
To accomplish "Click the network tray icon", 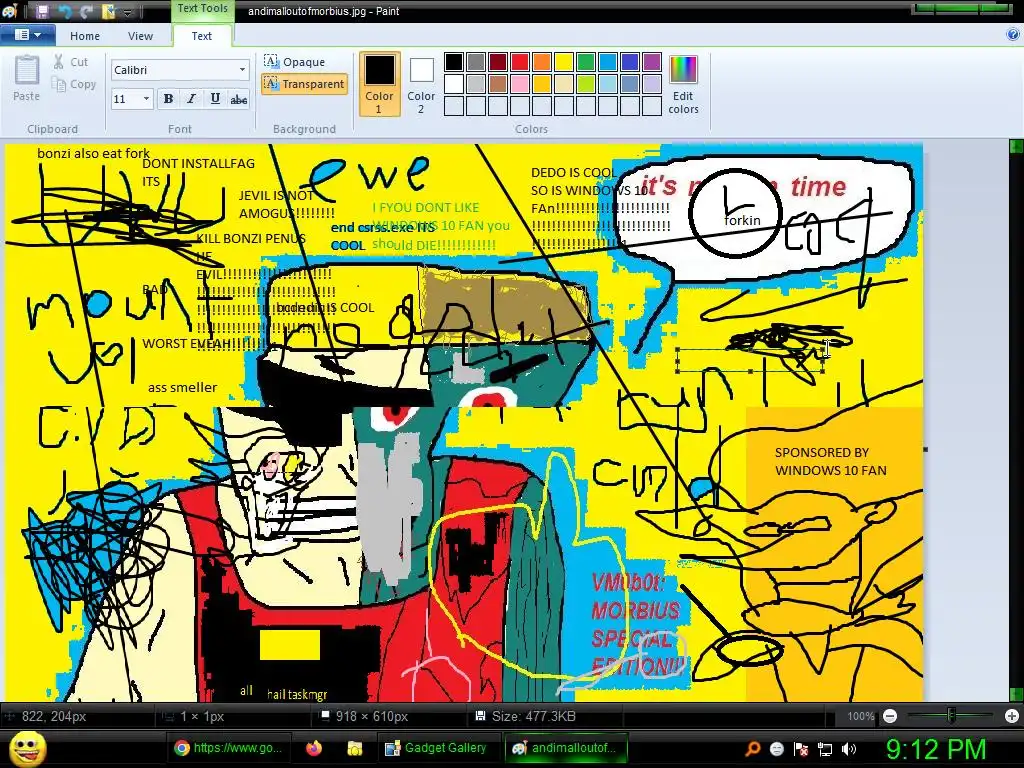I will [x=825, y=749].
